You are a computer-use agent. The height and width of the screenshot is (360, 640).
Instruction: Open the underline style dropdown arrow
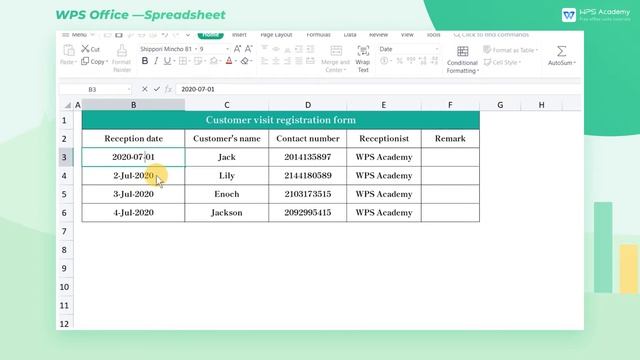[174, 62]
